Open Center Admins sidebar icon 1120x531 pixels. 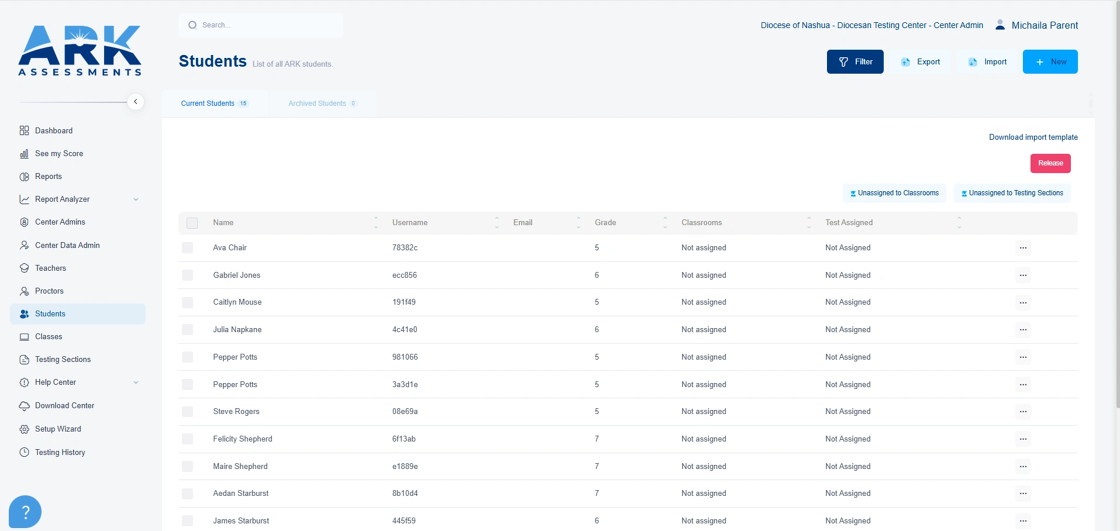[24, 222]
